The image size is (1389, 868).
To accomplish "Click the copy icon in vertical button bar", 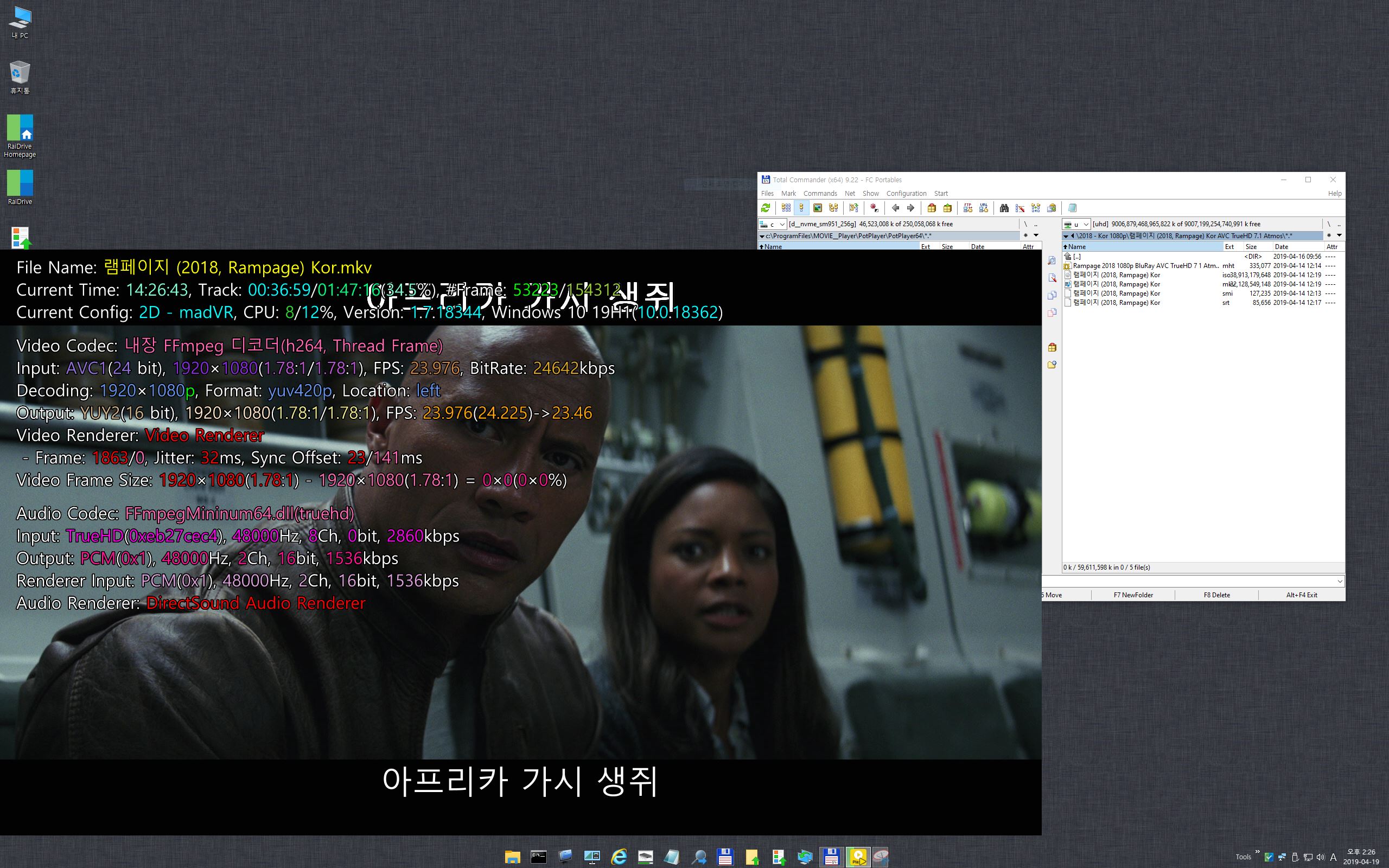I will pos(1052,295).
